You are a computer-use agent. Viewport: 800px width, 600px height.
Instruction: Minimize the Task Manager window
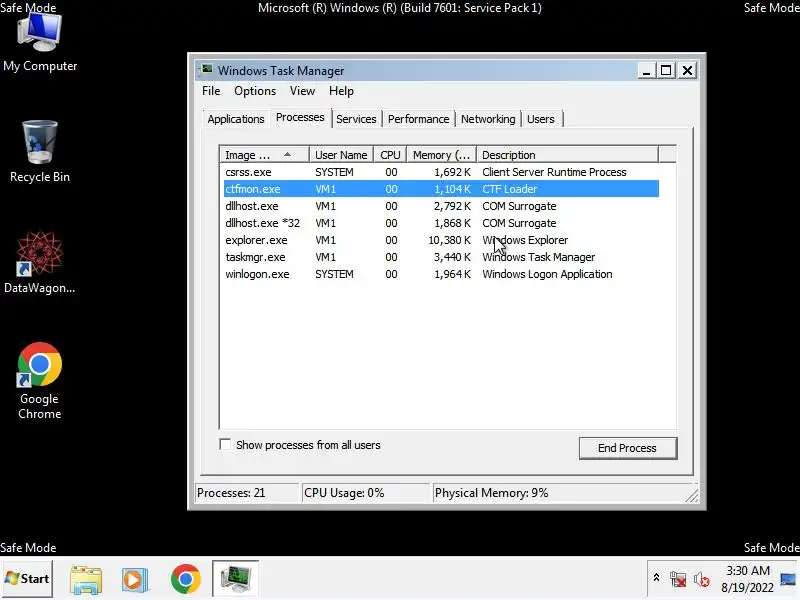(646, 70)
